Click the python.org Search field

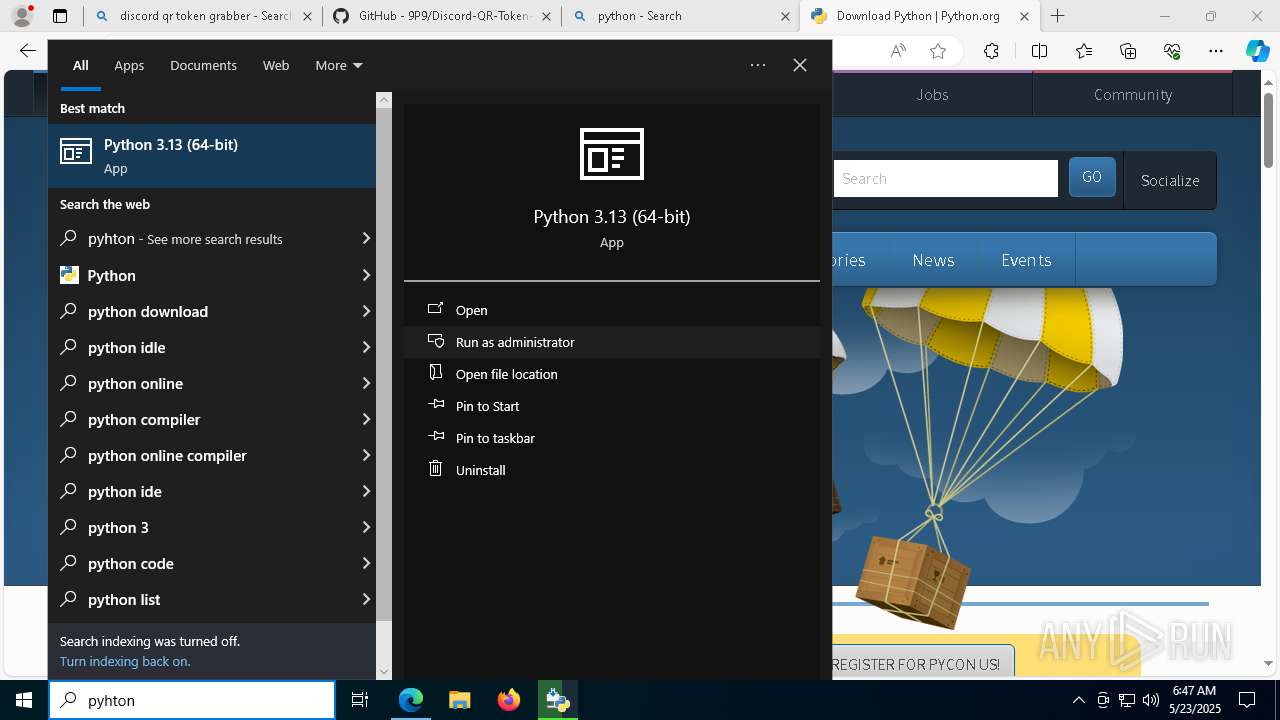(945, 178)
